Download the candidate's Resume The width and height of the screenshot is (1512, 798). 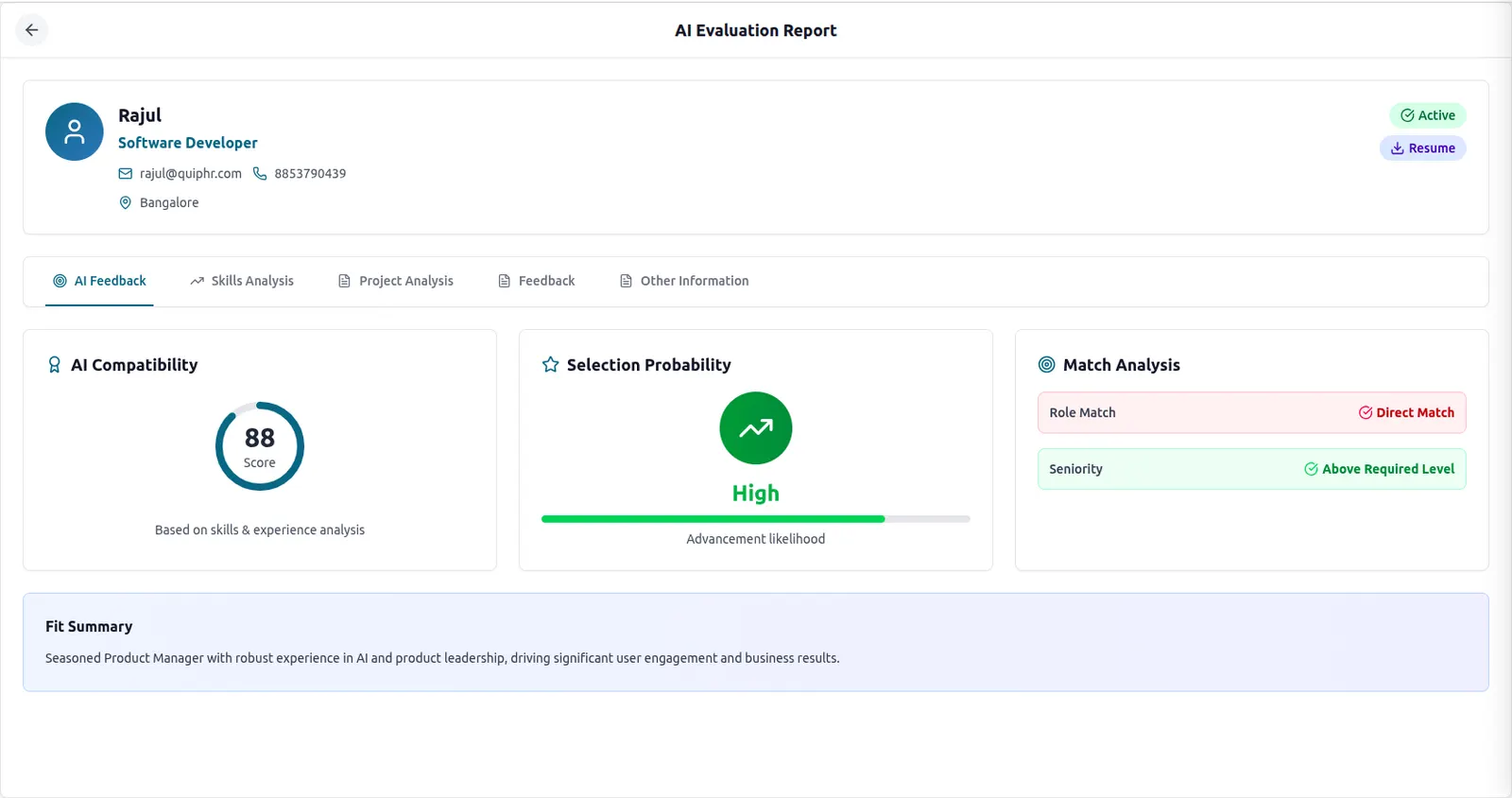(x=1423, y=148)
